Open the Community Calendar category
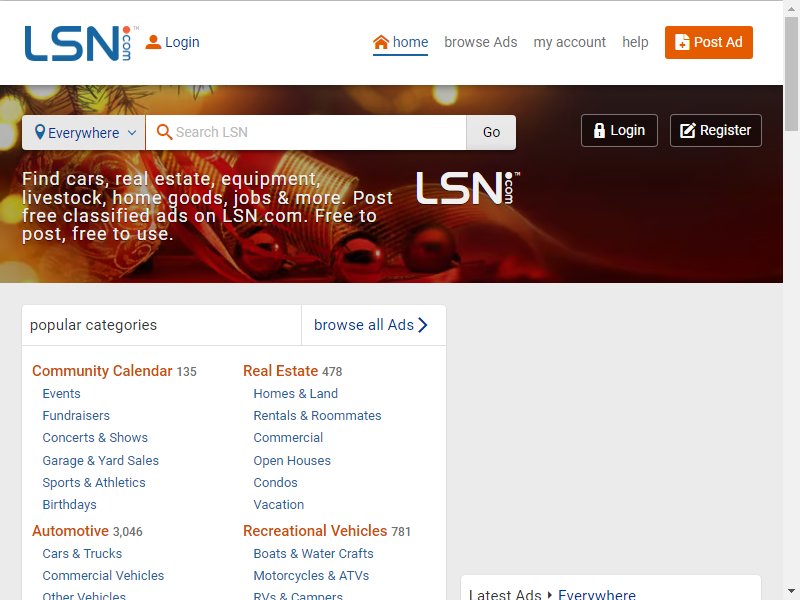The width and height of the screenshot is (800, 600). [x=102, y=371]
